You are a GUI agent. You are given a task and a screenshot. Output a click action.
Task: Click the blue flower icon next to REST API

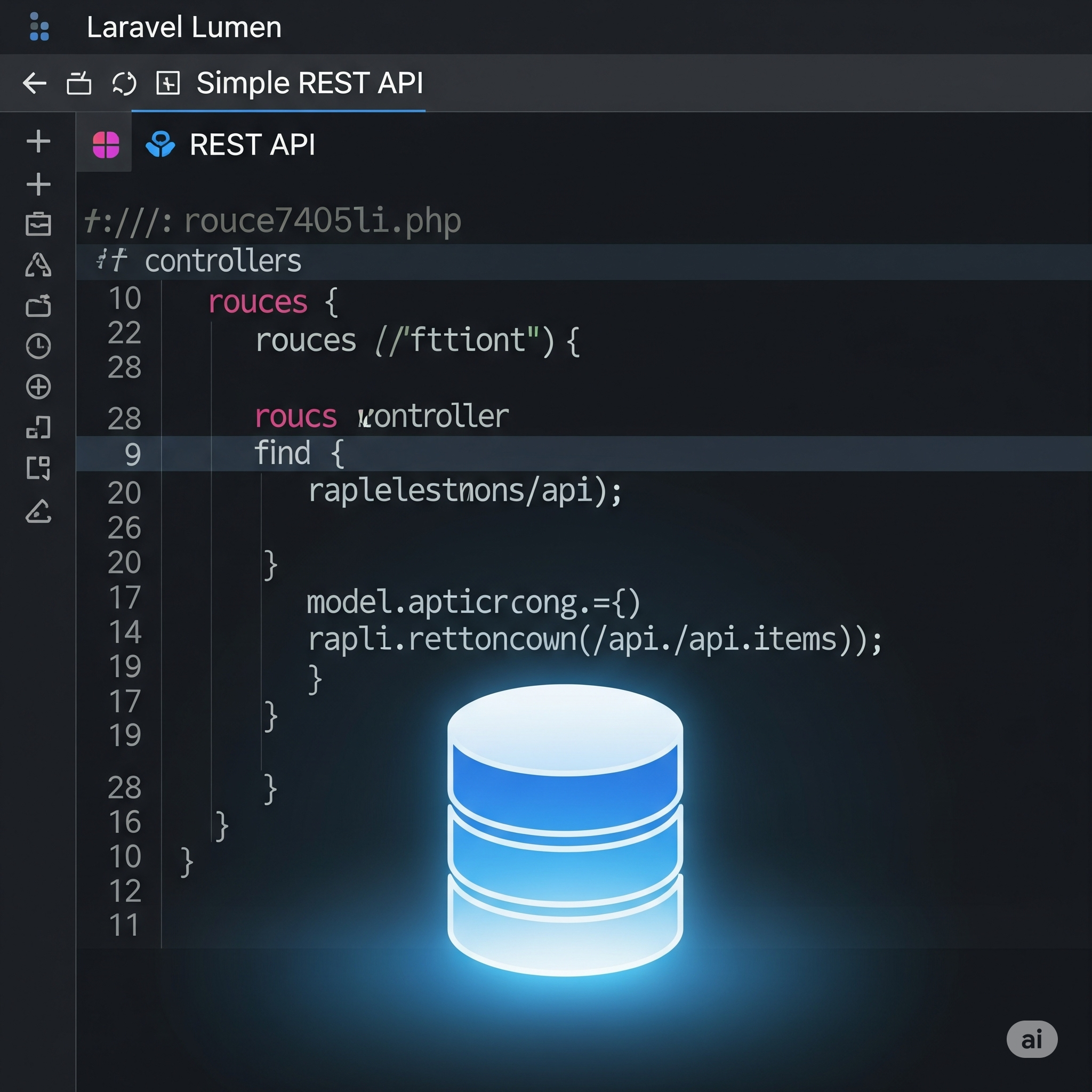(160, 144)
